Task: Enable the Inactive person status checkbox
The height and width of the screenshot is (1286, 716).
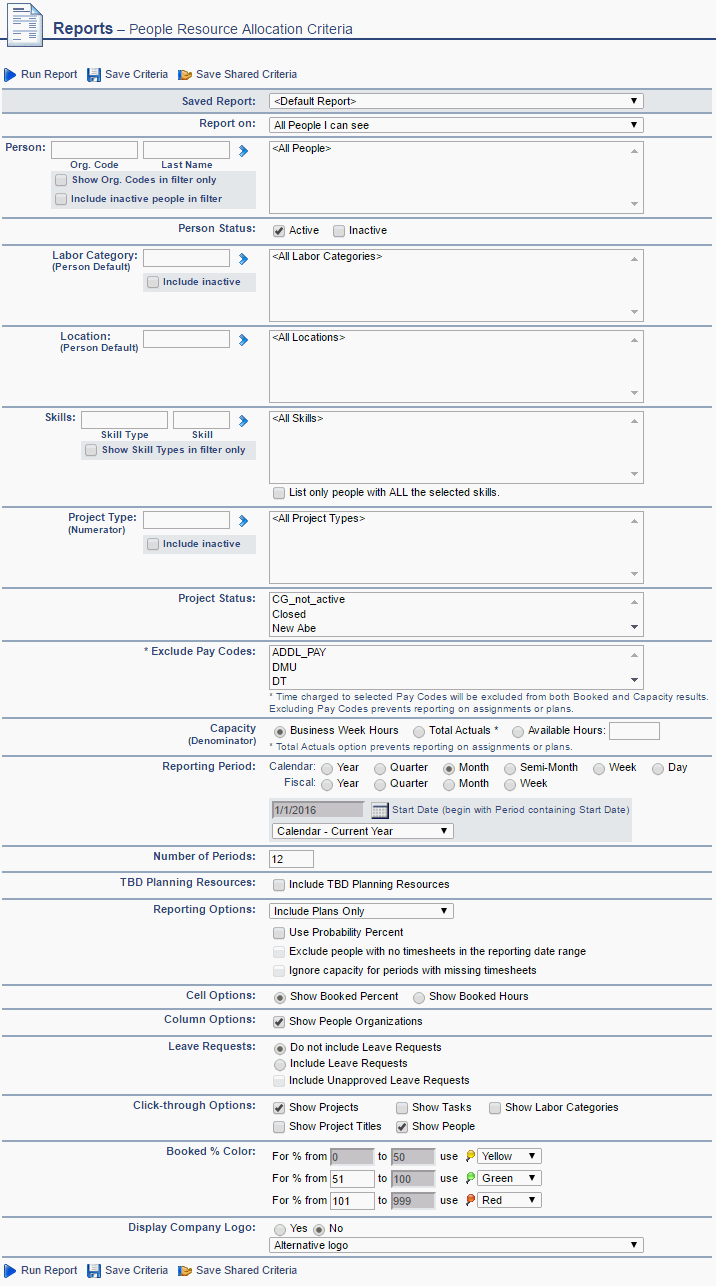Action: (339, 231)
